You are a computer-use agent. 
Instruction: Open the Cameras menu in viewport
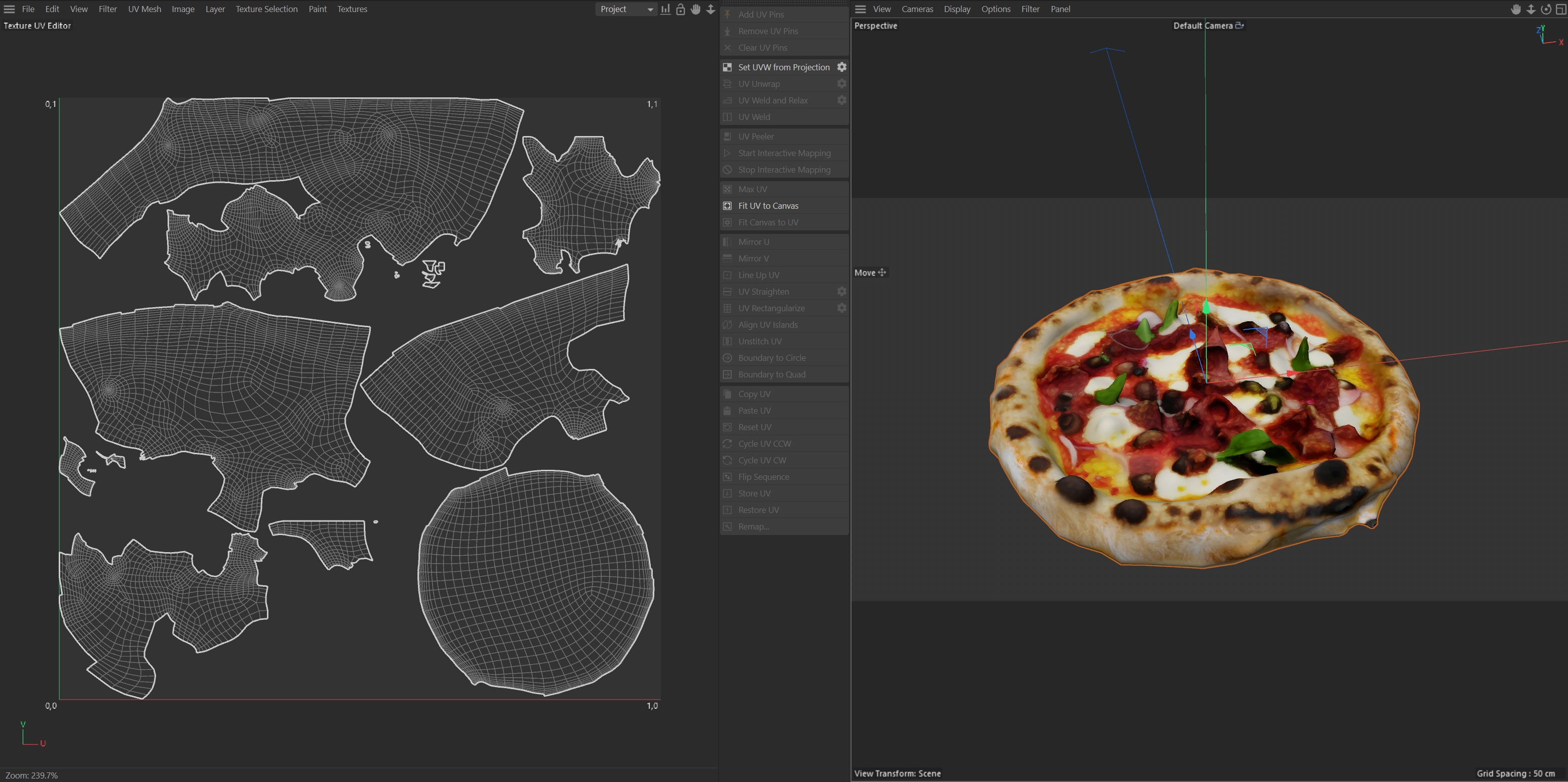(917, 9)
